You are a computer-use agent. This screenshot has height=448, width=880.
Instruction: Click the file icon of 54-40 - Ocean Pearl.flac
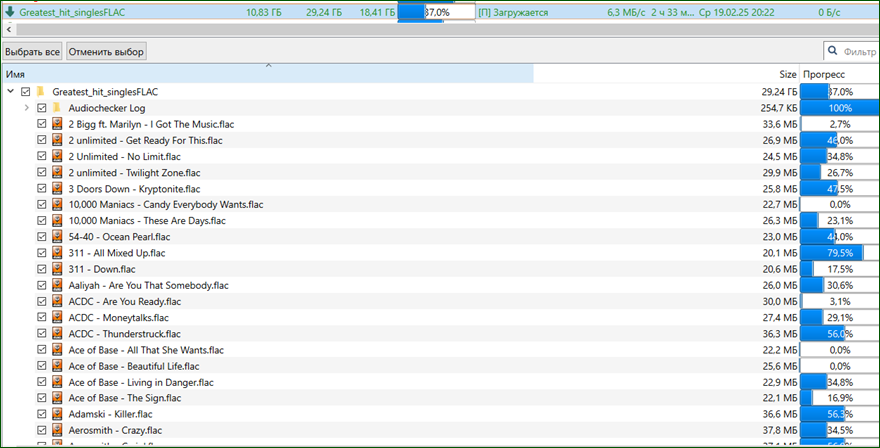pos(57,237)
